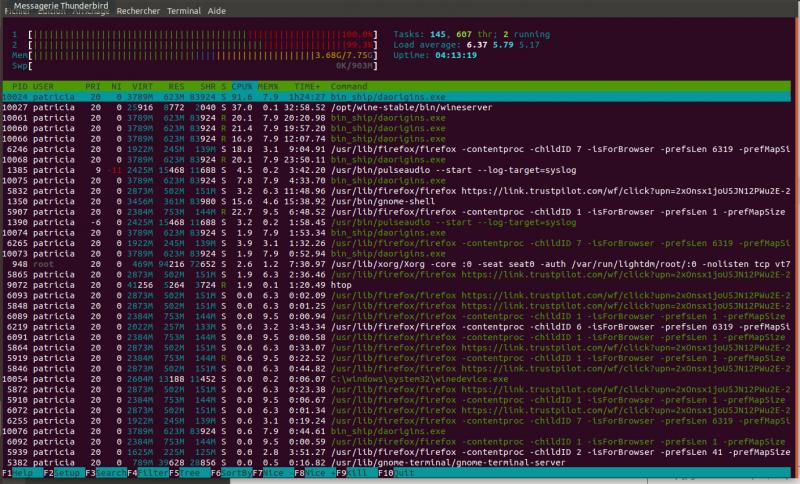The height and width of the screenshot is (484, 800).
Task: Sort by the TIME+ column header
Action: coord(307,86)
